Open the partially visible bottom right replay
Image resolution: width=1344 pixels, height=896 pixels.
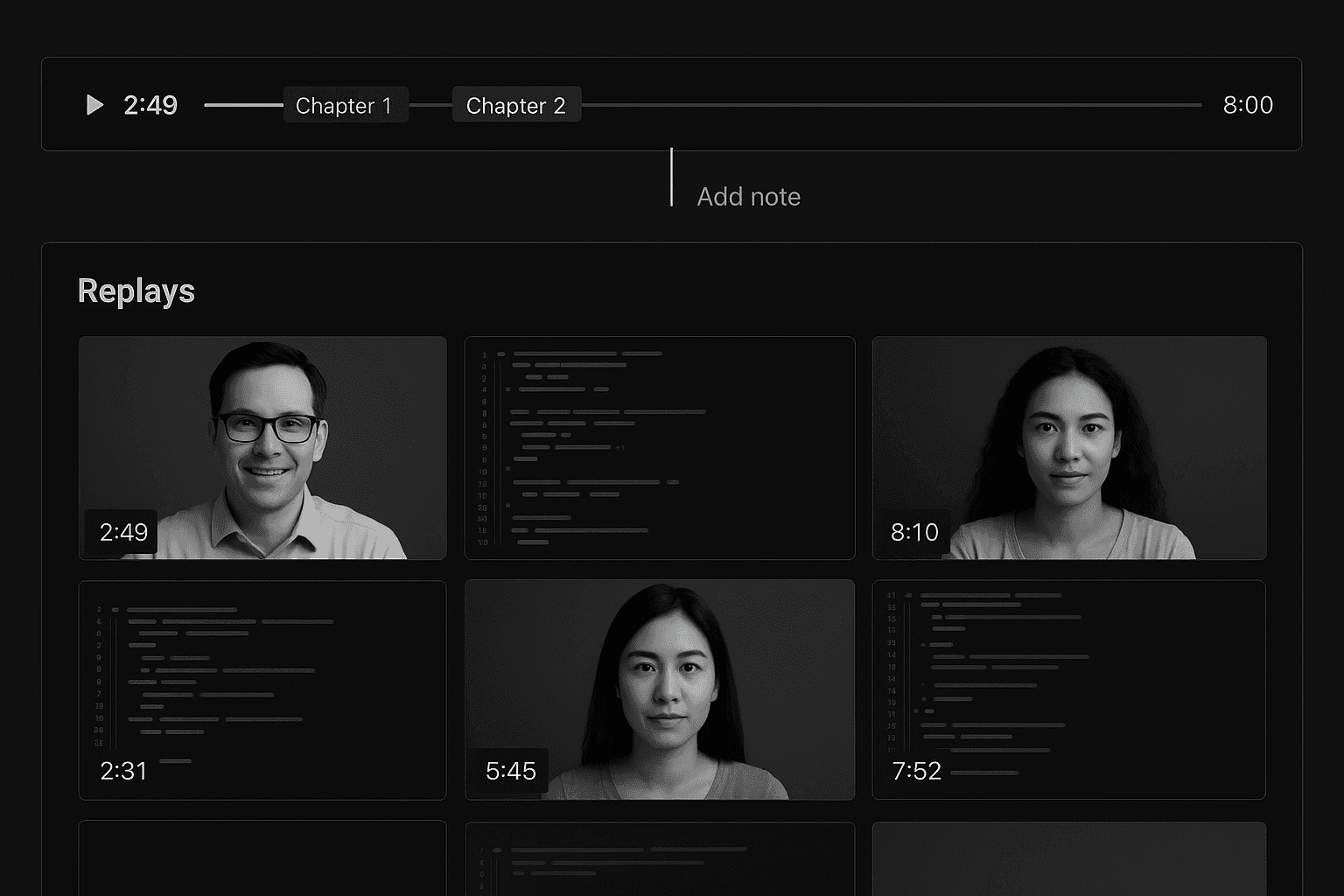tap(1068, 859)
